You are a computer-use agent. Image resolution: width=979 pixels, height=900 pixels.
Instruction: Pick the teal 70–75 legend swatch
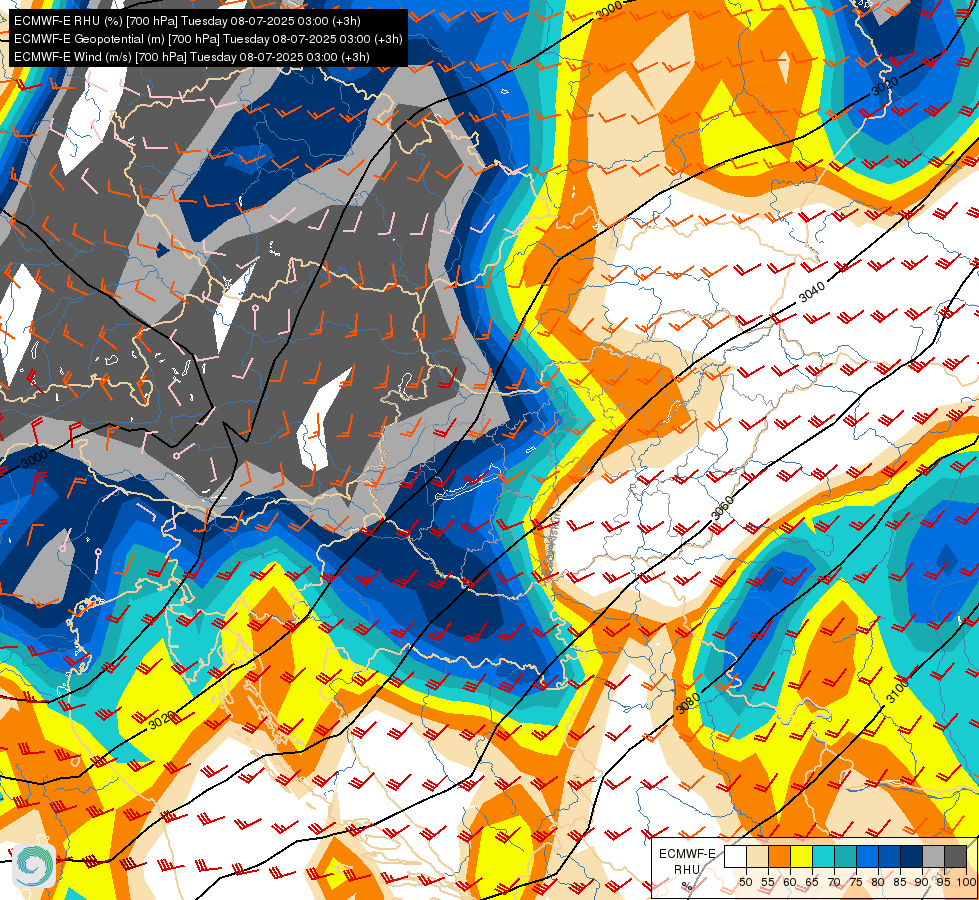pyautogui.click(x=845, y=856)
